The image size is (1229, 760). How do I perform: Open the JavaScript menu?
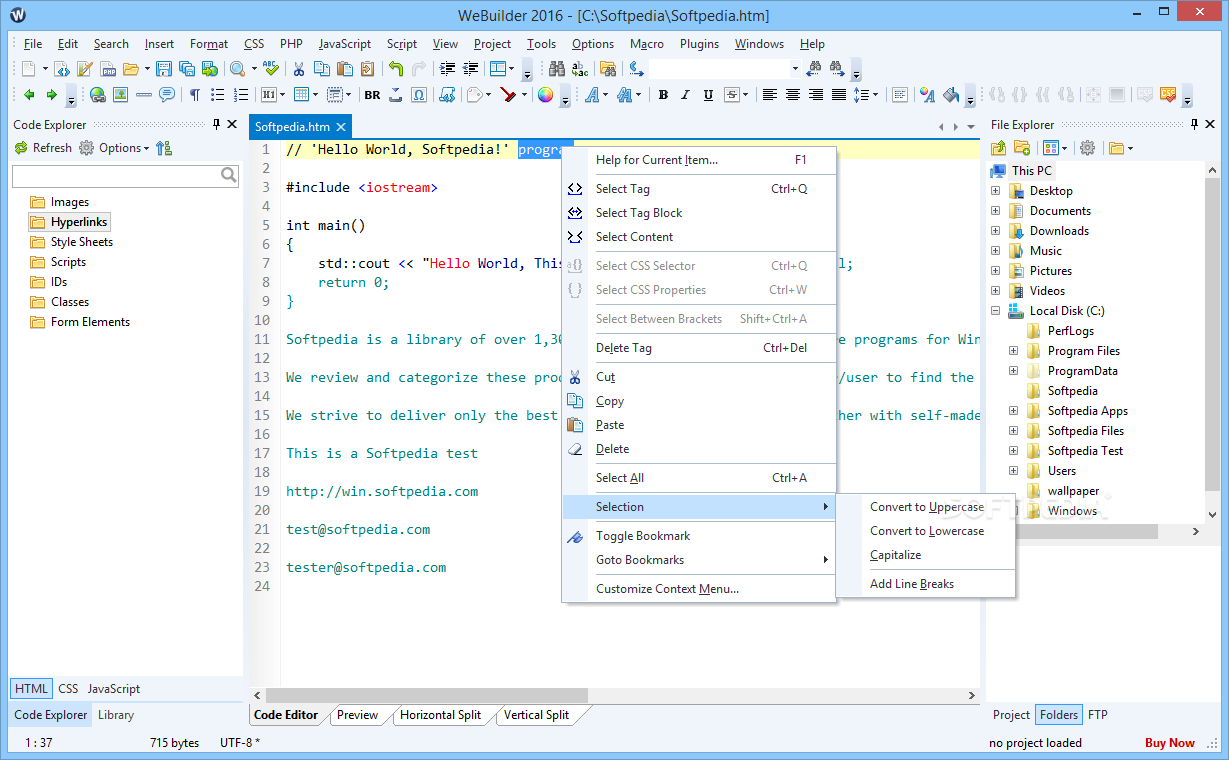[x=345, y=44]
